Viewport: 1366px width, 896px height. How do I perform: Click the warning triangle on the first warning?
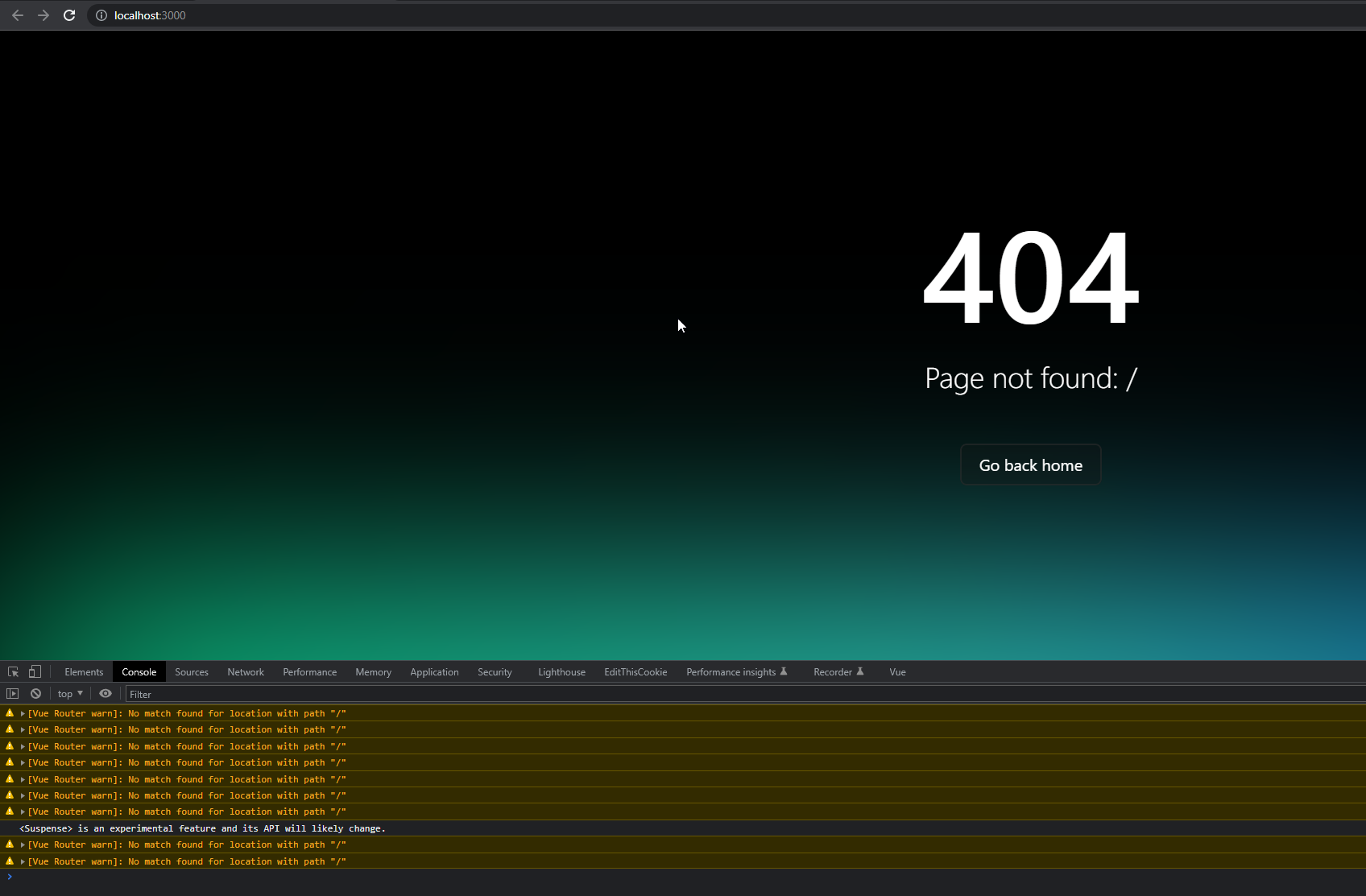pyautogui.click(x=9, y=712)
